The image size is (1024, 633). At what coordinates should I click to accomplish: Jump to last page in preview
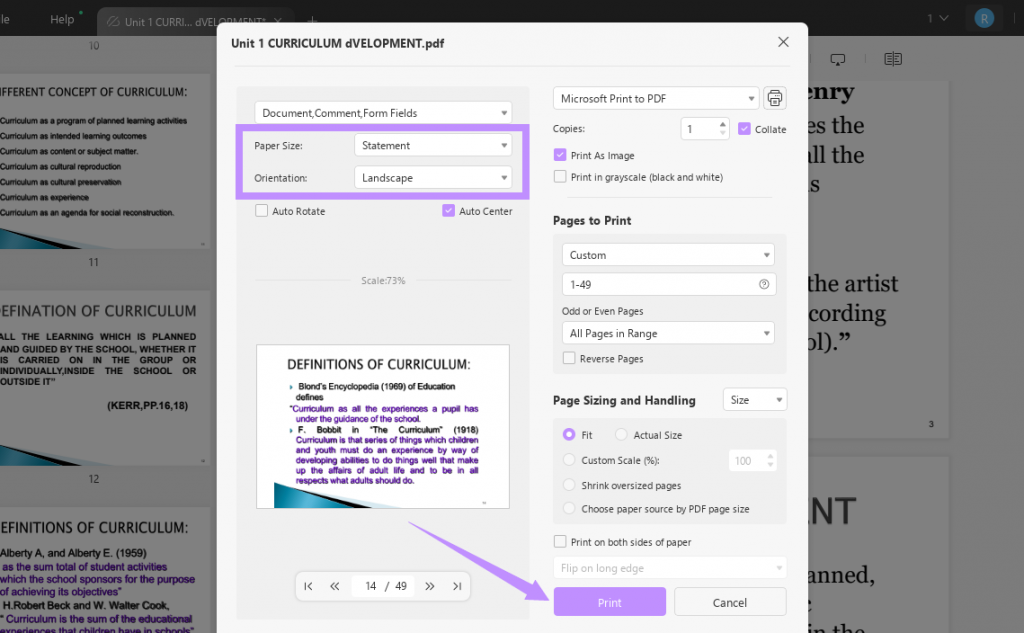tap(457, 586)
